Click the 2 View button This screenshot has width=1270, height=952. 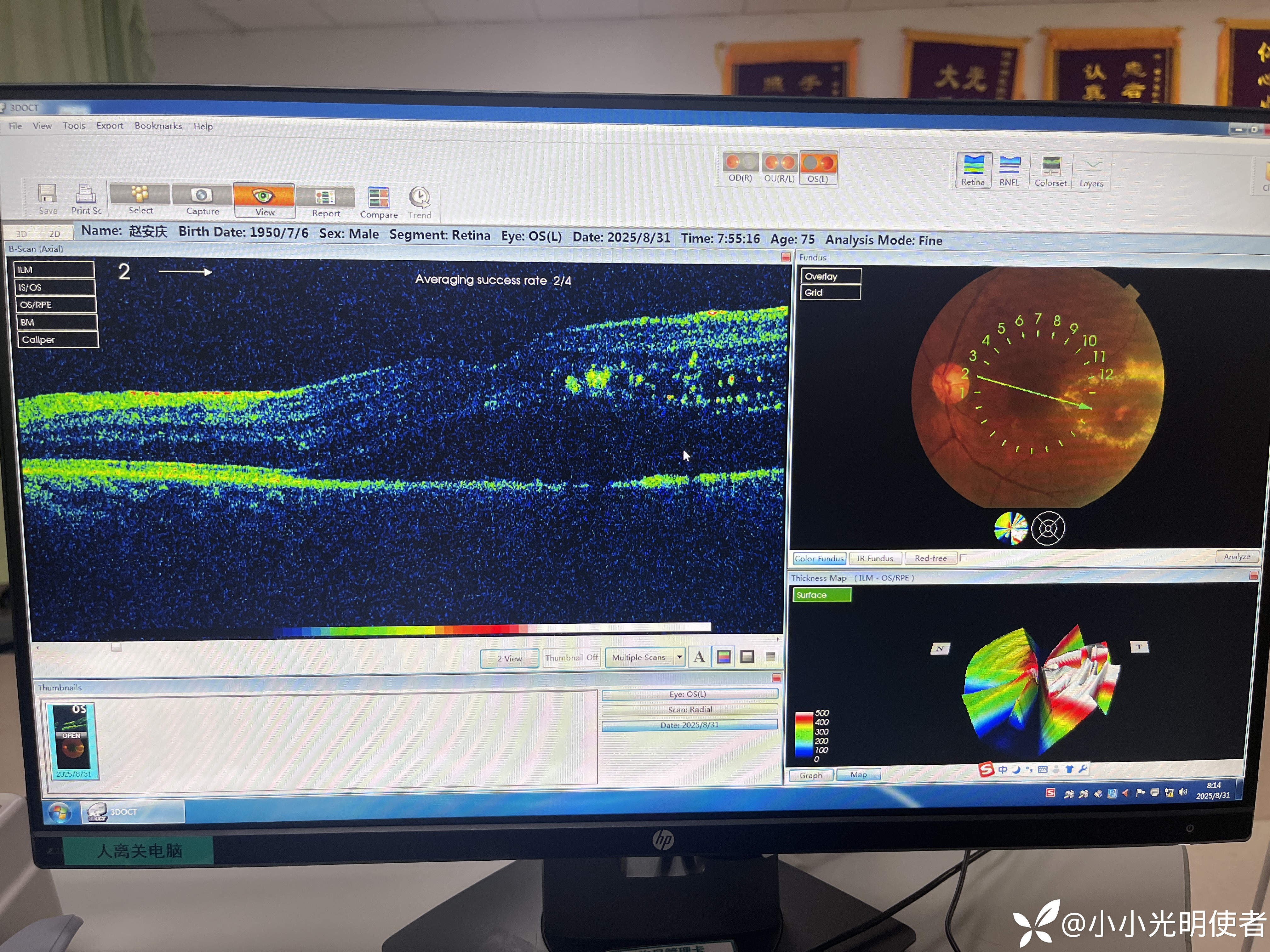pyautogui.click(x=509, y=658)
